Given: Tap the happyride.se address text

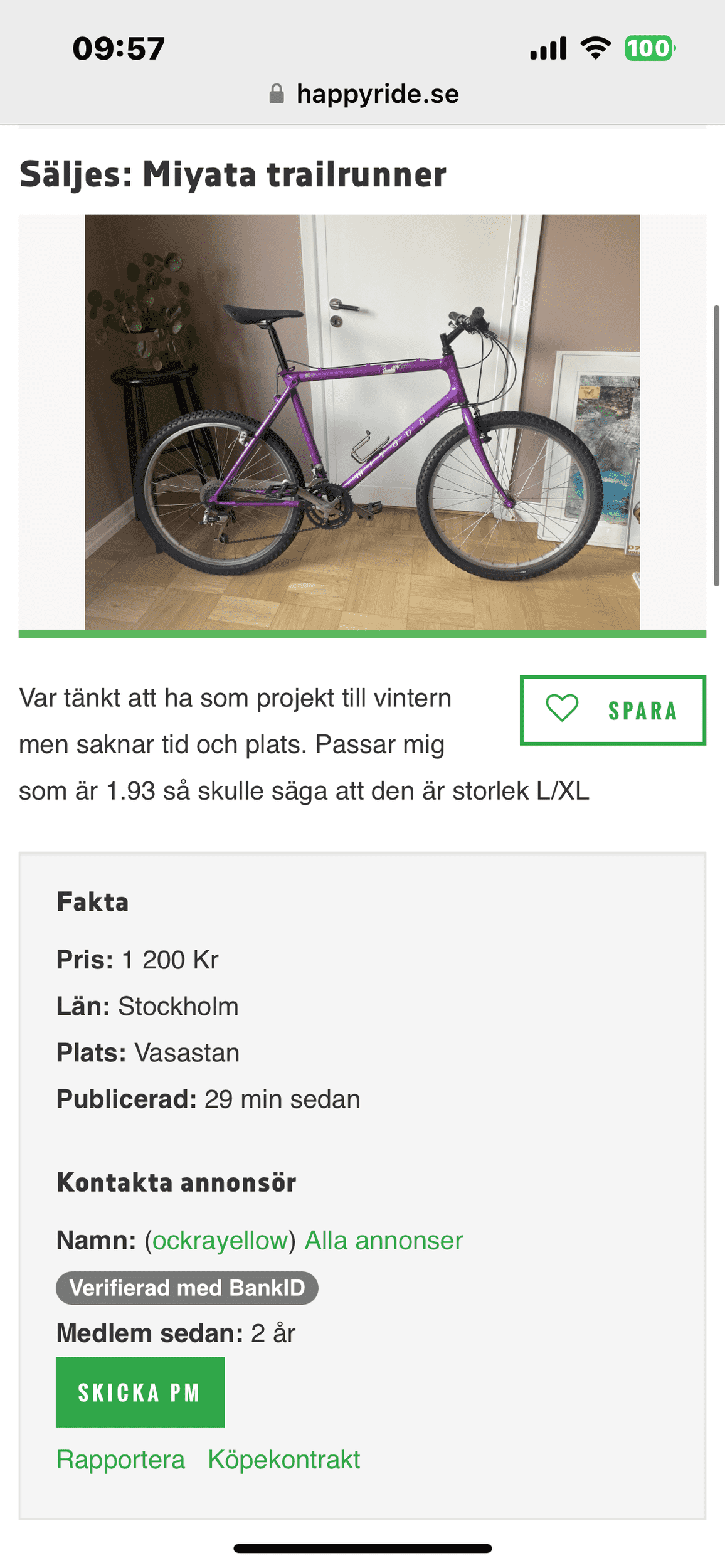Looking at the screenshot, I should [378, 94].
